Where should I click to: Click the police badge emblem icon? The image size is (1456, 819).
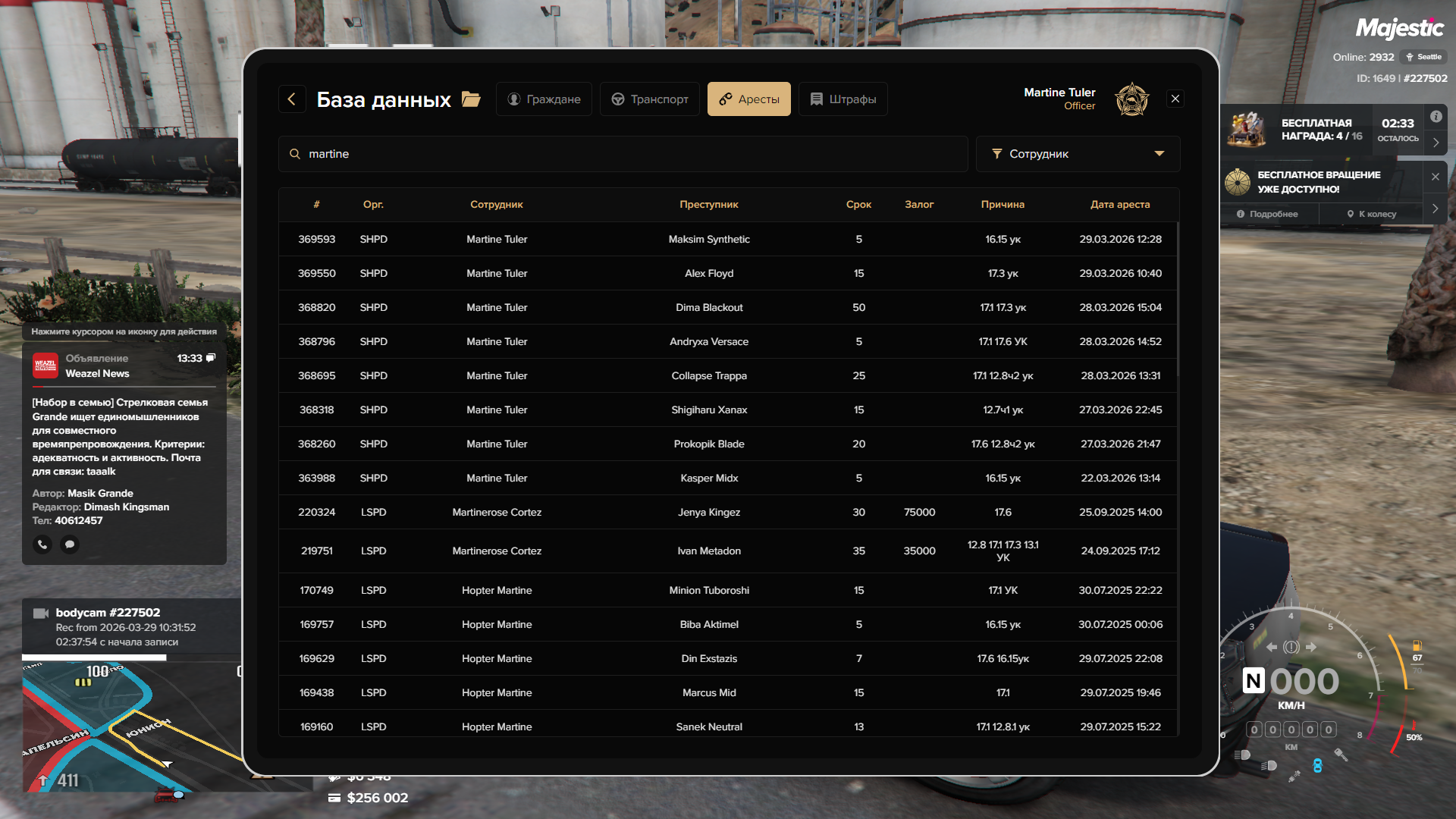click(1131, 99)
